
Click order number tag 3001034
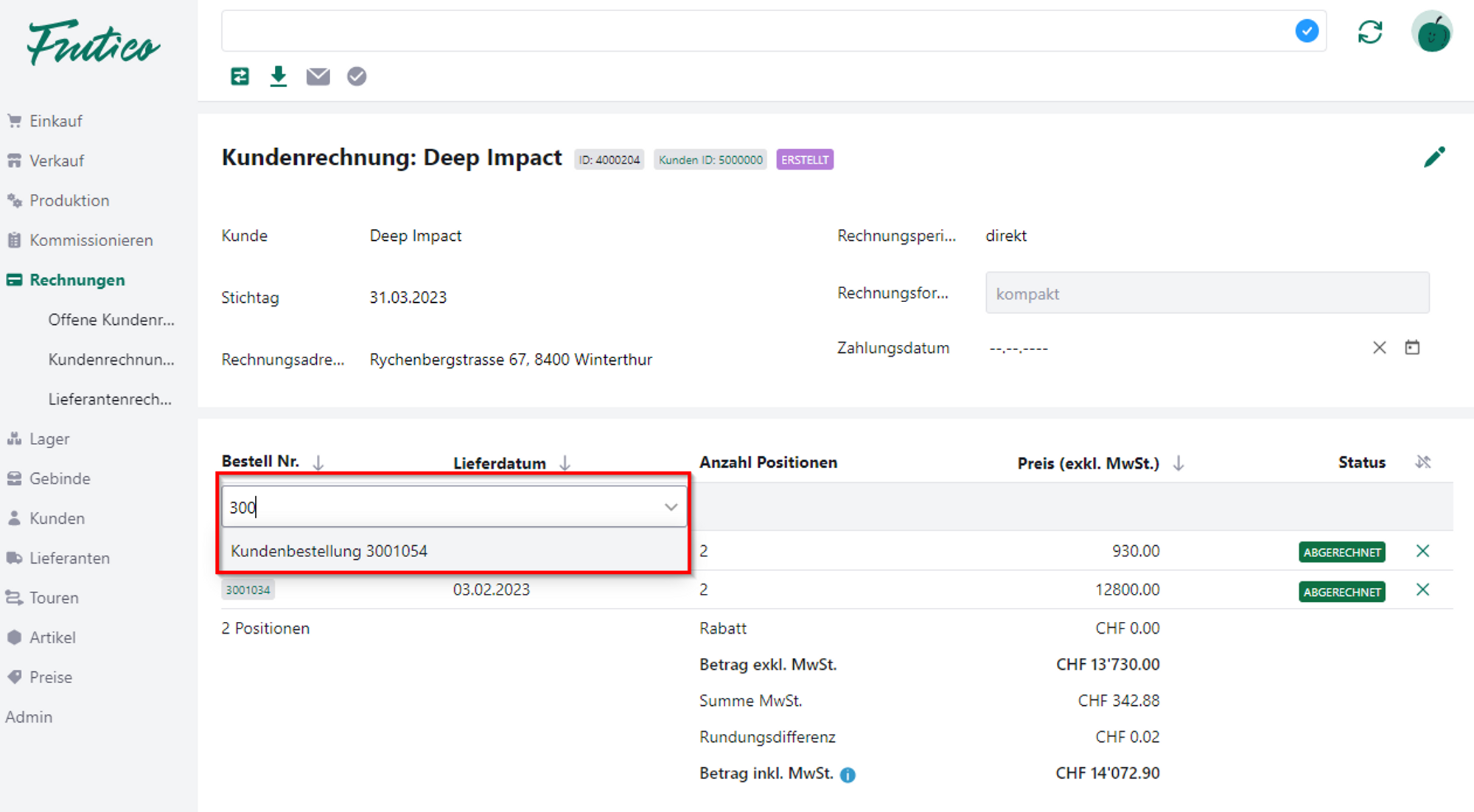(x=248, y=589)
